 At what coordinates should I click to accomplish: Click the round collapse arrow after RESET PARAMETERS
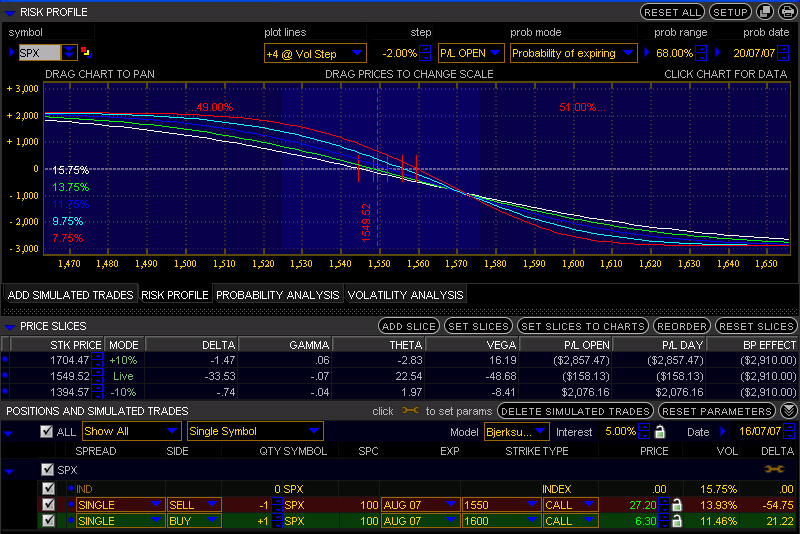pos(789,411)
